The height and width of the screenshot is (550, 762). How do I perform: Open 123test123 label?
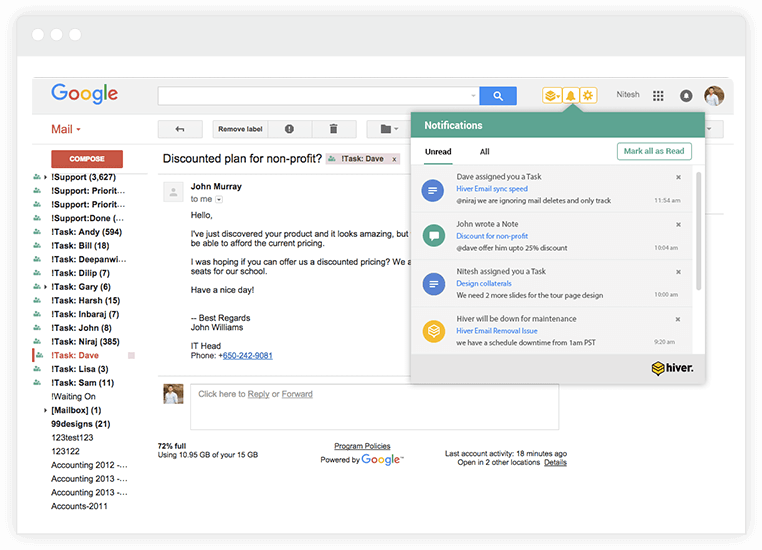[x=72, y=438]
